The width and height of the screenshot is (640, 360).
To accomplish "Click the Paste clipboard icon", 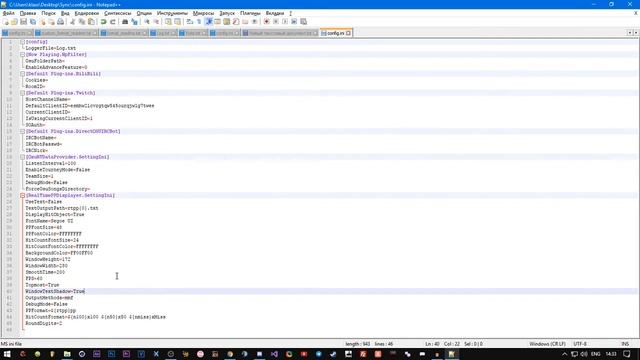I will click(x=91, y=22).
